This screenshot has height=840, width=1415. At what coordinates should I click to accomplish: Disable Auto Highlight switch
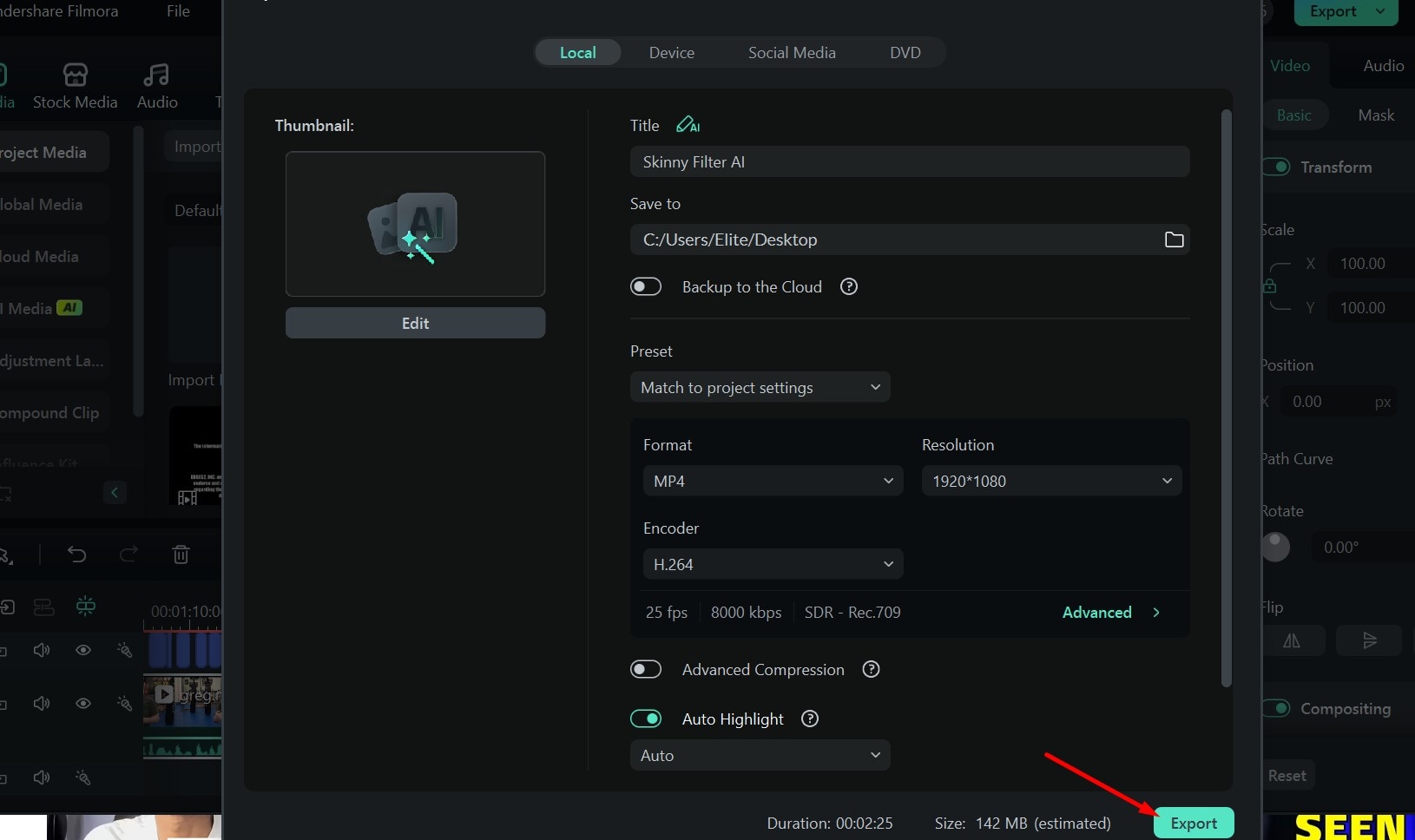pos(646,719)
